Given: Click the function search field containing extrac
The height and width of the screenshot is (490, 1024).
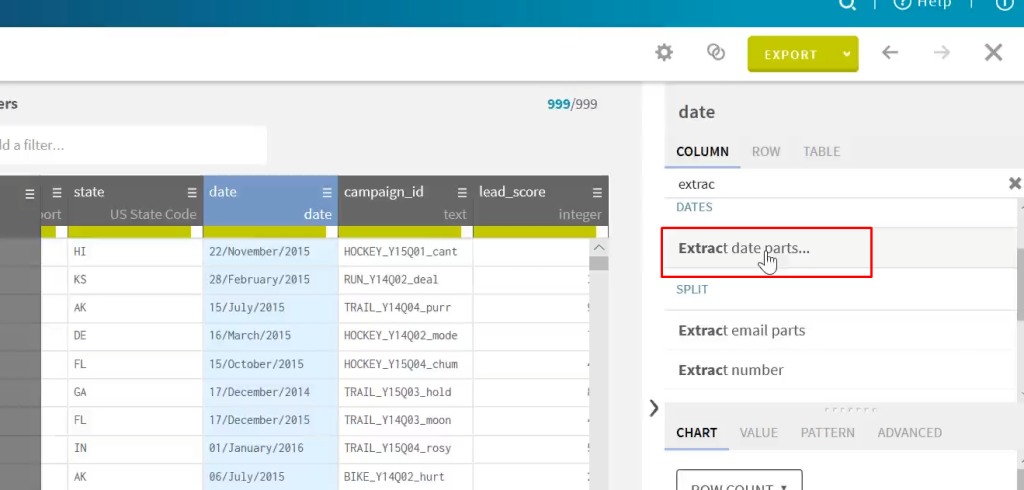Looking at the screenshot, I should coord(836,184).
